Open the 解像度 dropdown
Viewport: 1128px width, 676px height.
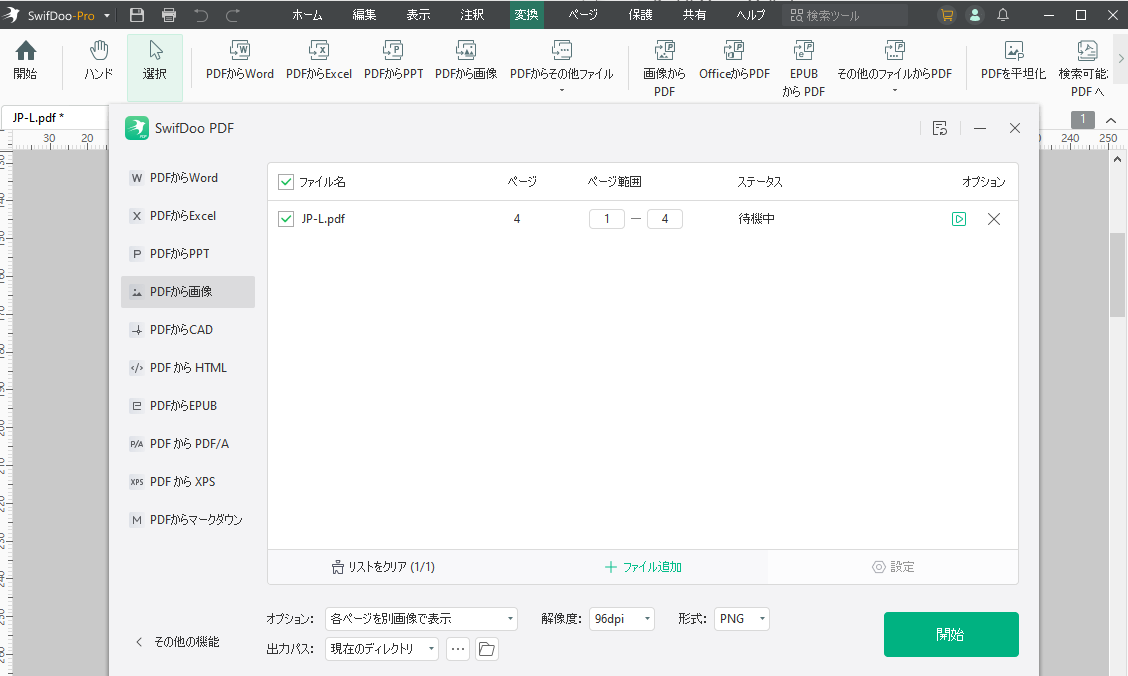pos(621,618)
